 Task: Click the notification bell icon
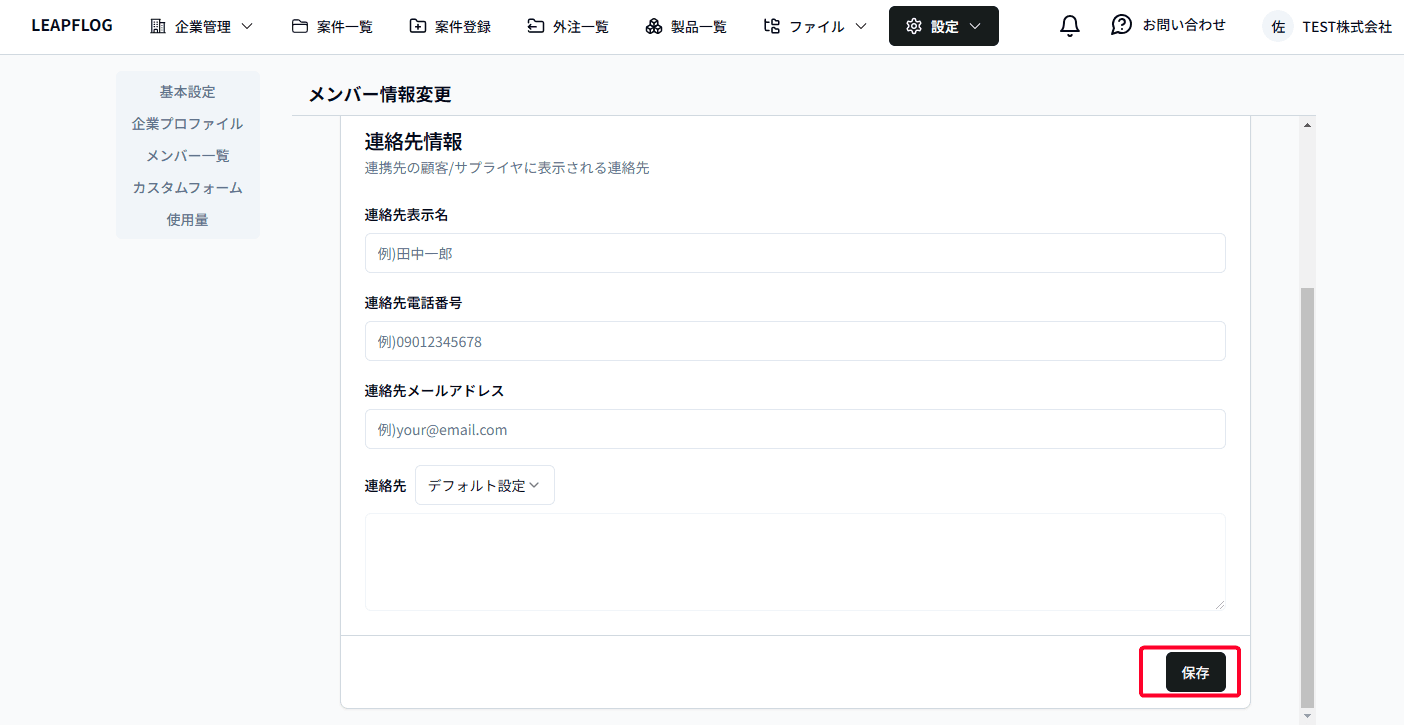point(1069,26)
